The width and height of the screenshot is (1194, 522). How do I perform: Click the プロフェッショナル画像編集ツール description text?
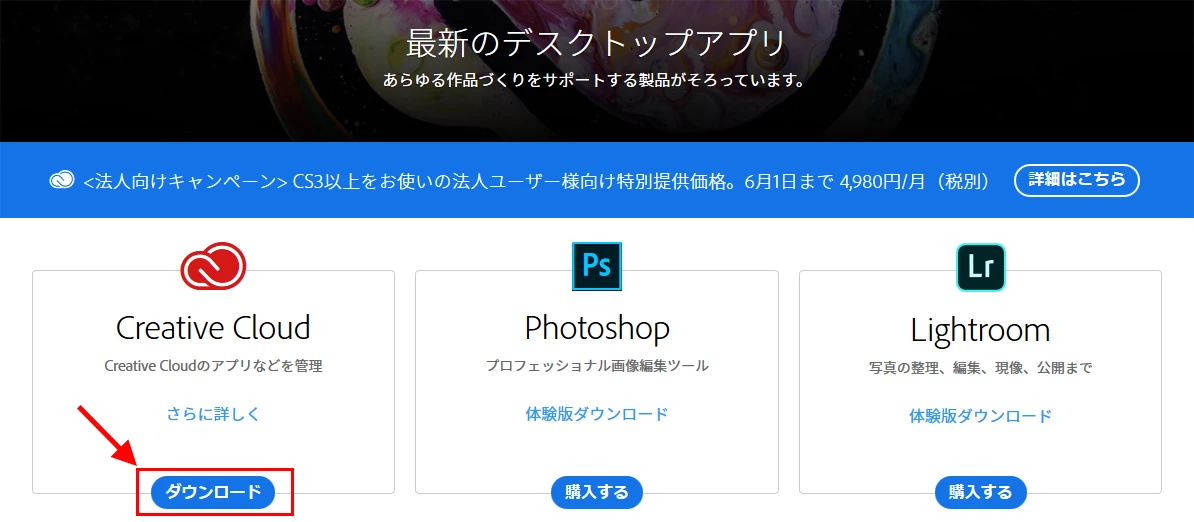click(597, 366)
